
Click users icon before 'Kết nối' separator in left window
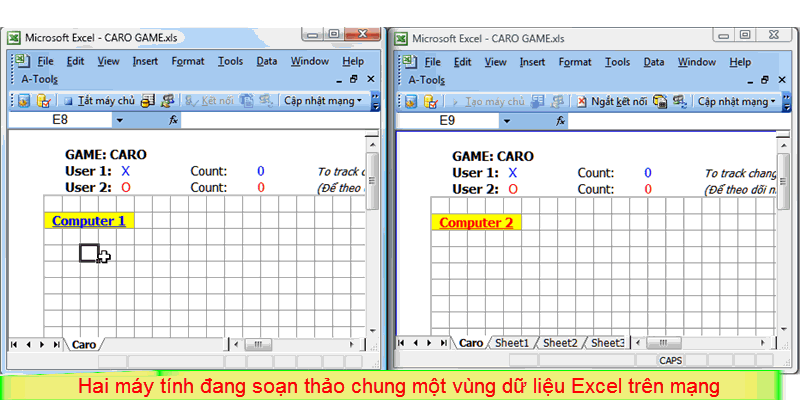click(167, 101)
